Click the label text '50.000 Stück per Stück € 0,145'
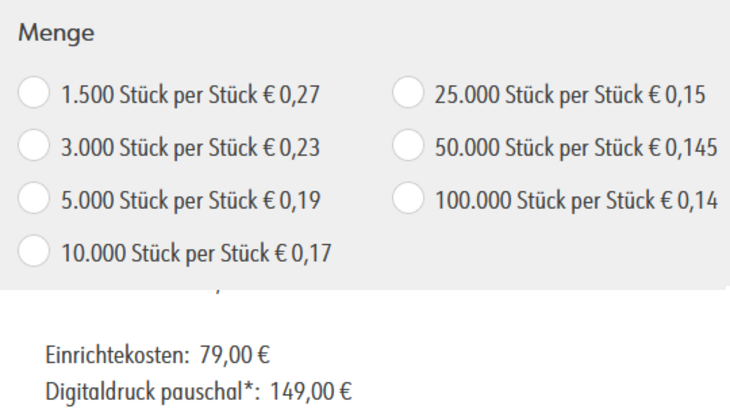 [577, 148]
